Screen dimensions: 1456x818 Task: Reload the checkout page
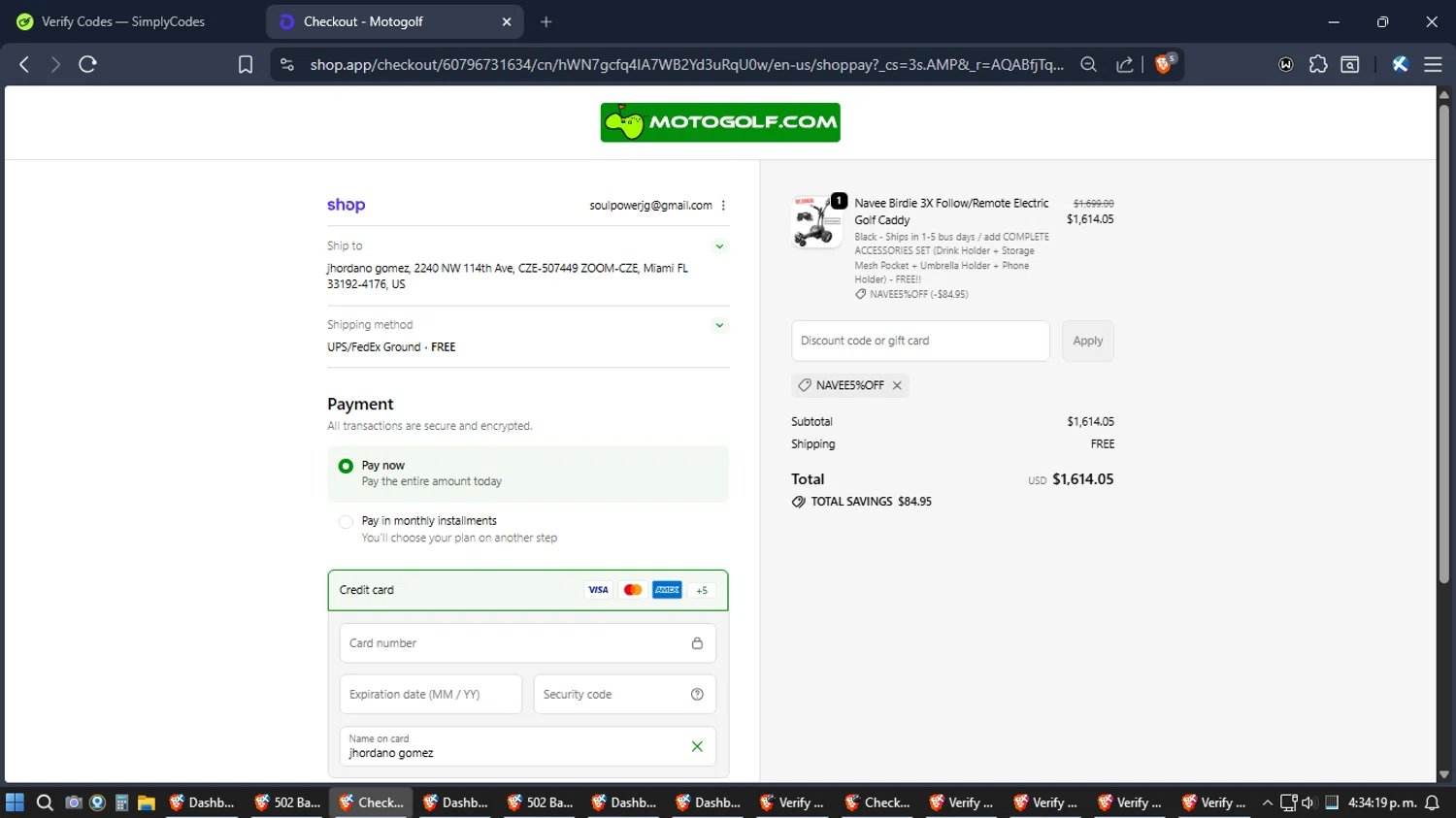[87, 64]
